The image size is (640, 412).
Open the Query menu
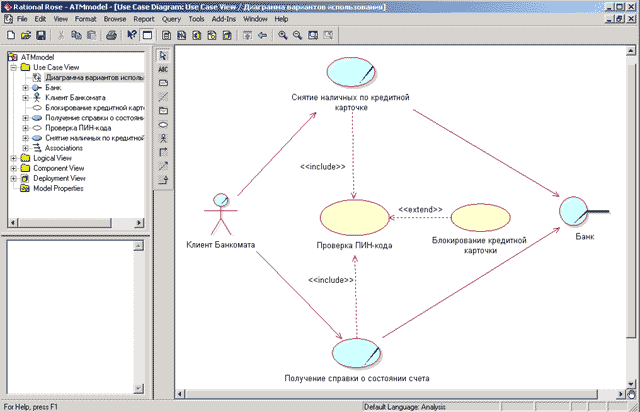pyautogui.click(x=170, y=19)
